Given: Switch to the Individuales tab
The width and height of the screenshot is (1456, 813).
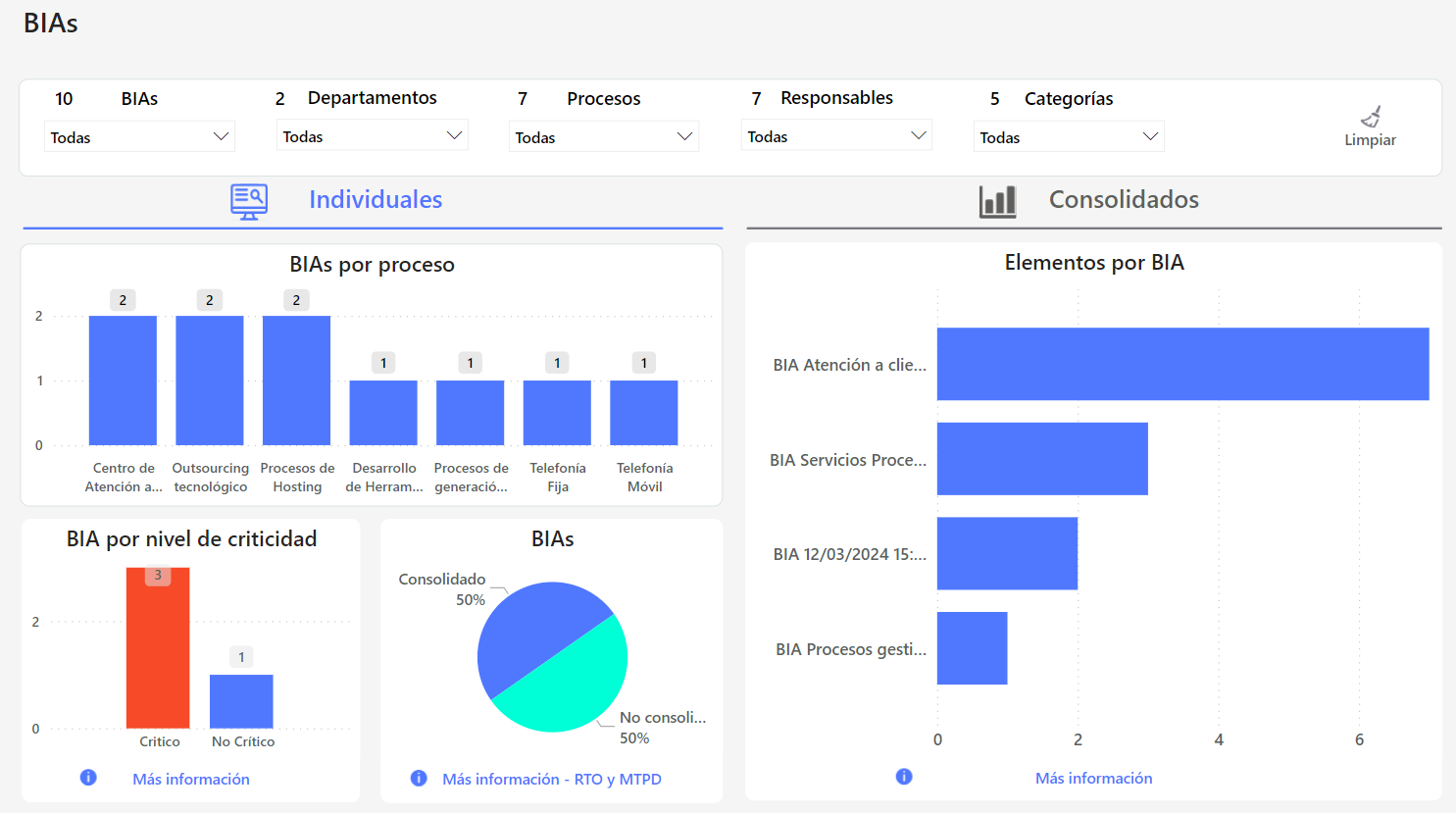Looking at the screenshot, I should tap(376, 200).
